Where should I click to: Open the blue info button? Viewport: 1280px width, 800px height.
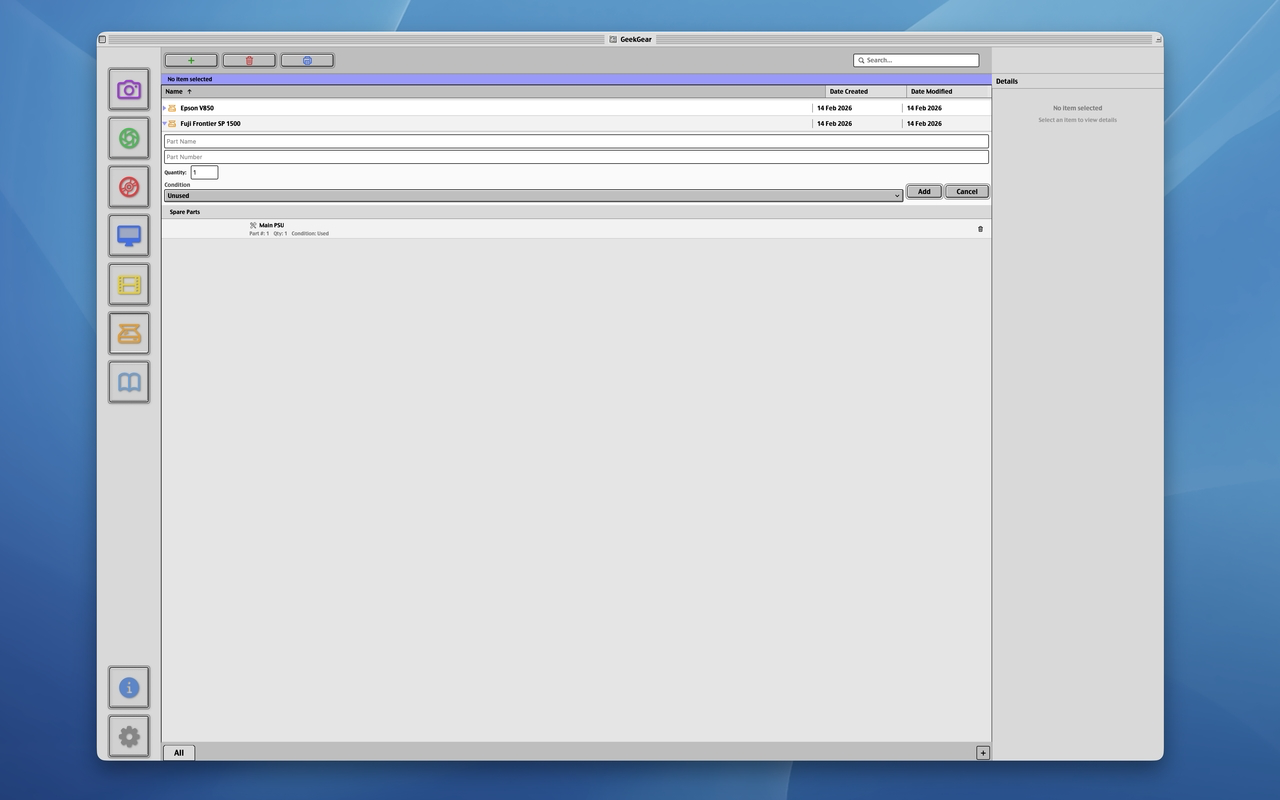[x=129, y=687]
